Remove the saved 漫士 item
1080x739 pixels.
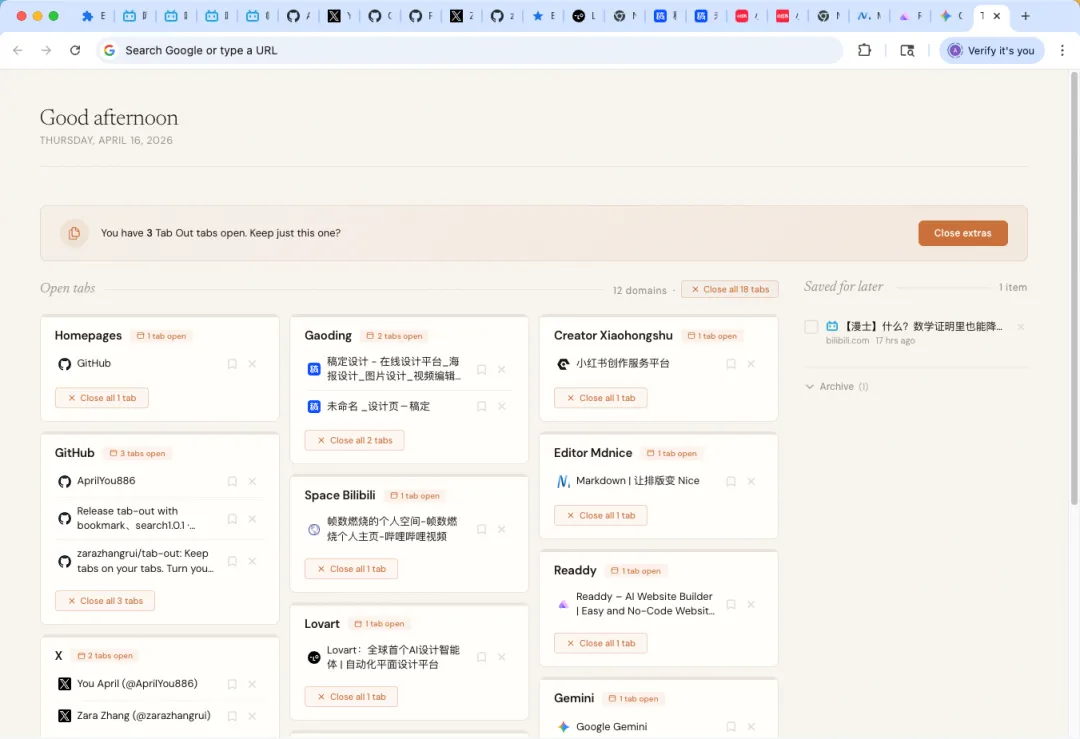click(x=1021, y=326)
